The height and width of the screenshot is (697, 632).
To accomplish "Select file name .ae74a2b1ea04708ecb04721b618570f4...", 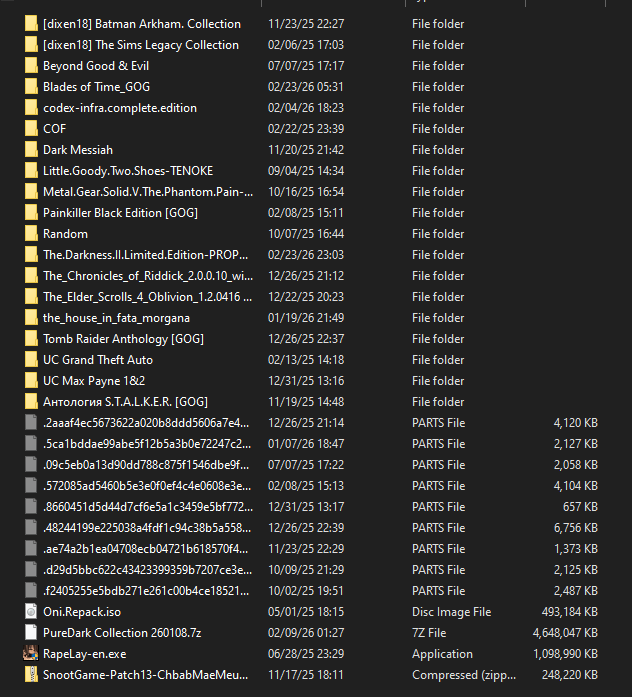I will click(x=146, y=549).
